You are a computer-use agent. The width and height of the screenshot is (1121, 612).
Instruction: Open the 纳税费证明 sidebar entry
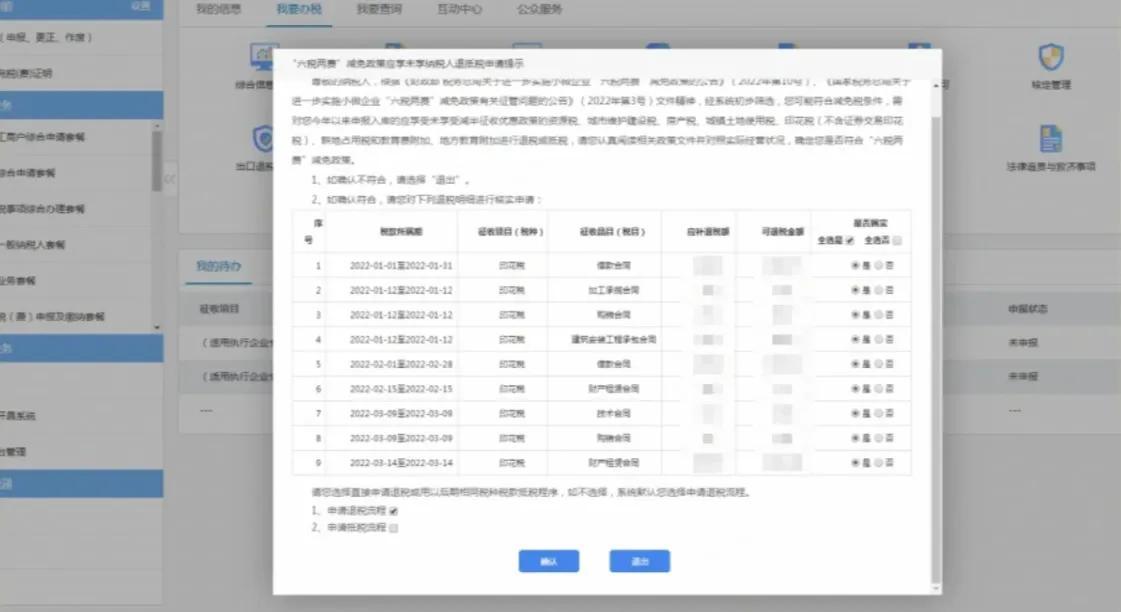26,73
